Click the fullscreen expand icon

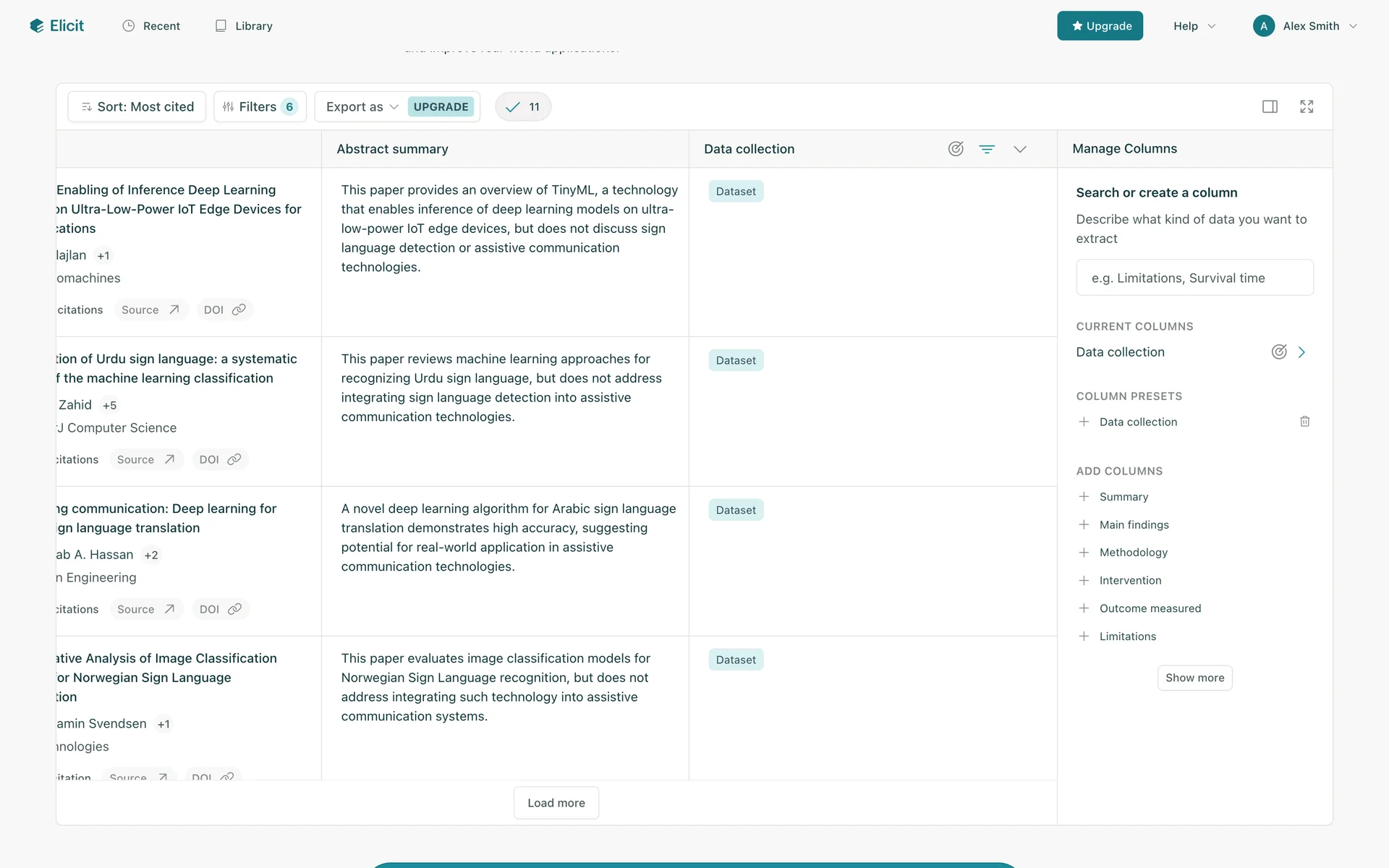click(1307, 107)
